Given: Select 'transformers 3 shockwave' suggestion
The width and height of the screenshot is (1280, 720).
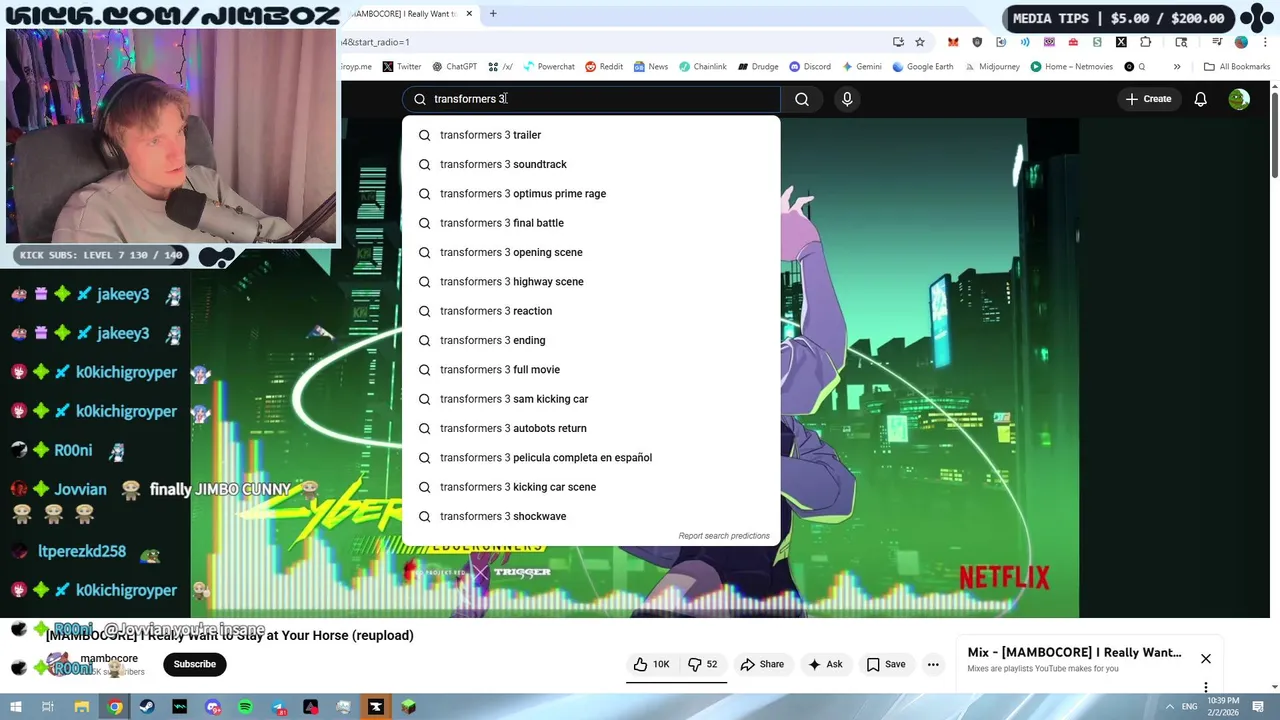Looking at the screenshot, I should point(591,516).
